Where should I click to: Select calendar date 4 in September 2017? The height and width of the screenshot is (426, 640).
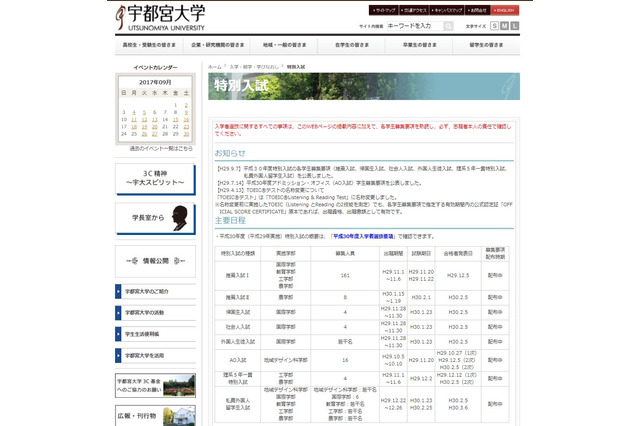point(134,113)
